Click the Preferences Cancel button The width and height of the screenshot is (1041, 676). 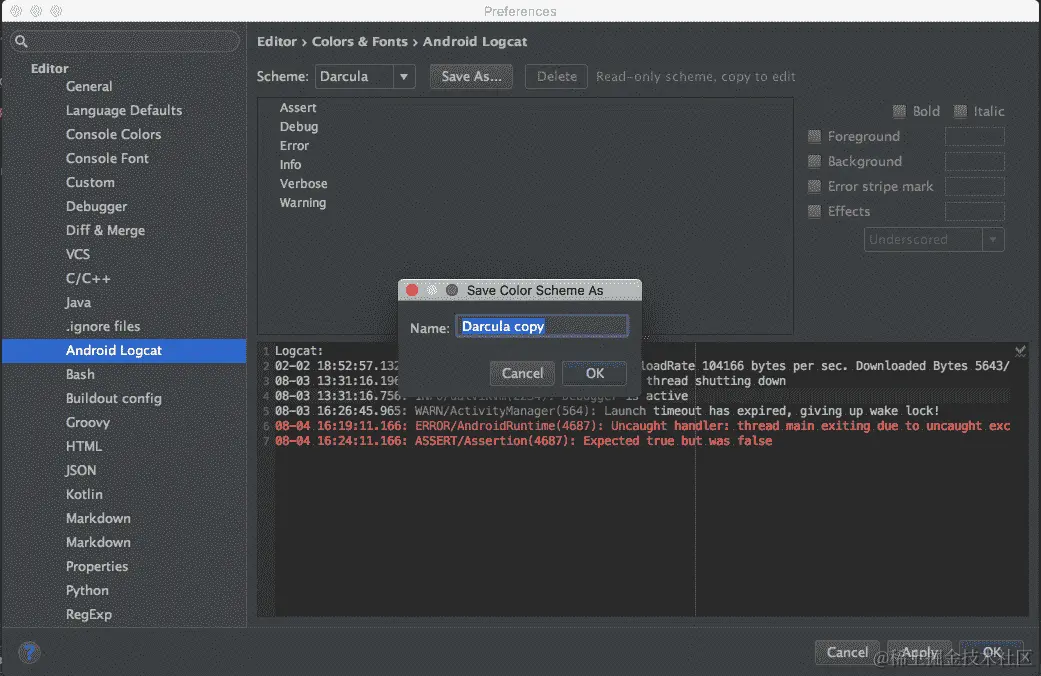pyautogui.click(x=847, y=653)
